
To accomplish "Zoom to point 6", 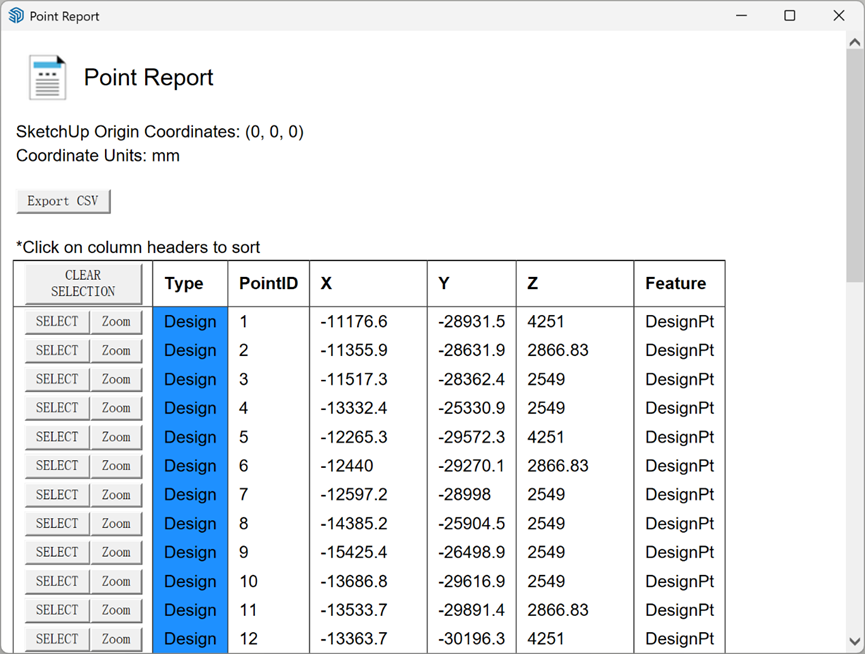I will [116, 466].
